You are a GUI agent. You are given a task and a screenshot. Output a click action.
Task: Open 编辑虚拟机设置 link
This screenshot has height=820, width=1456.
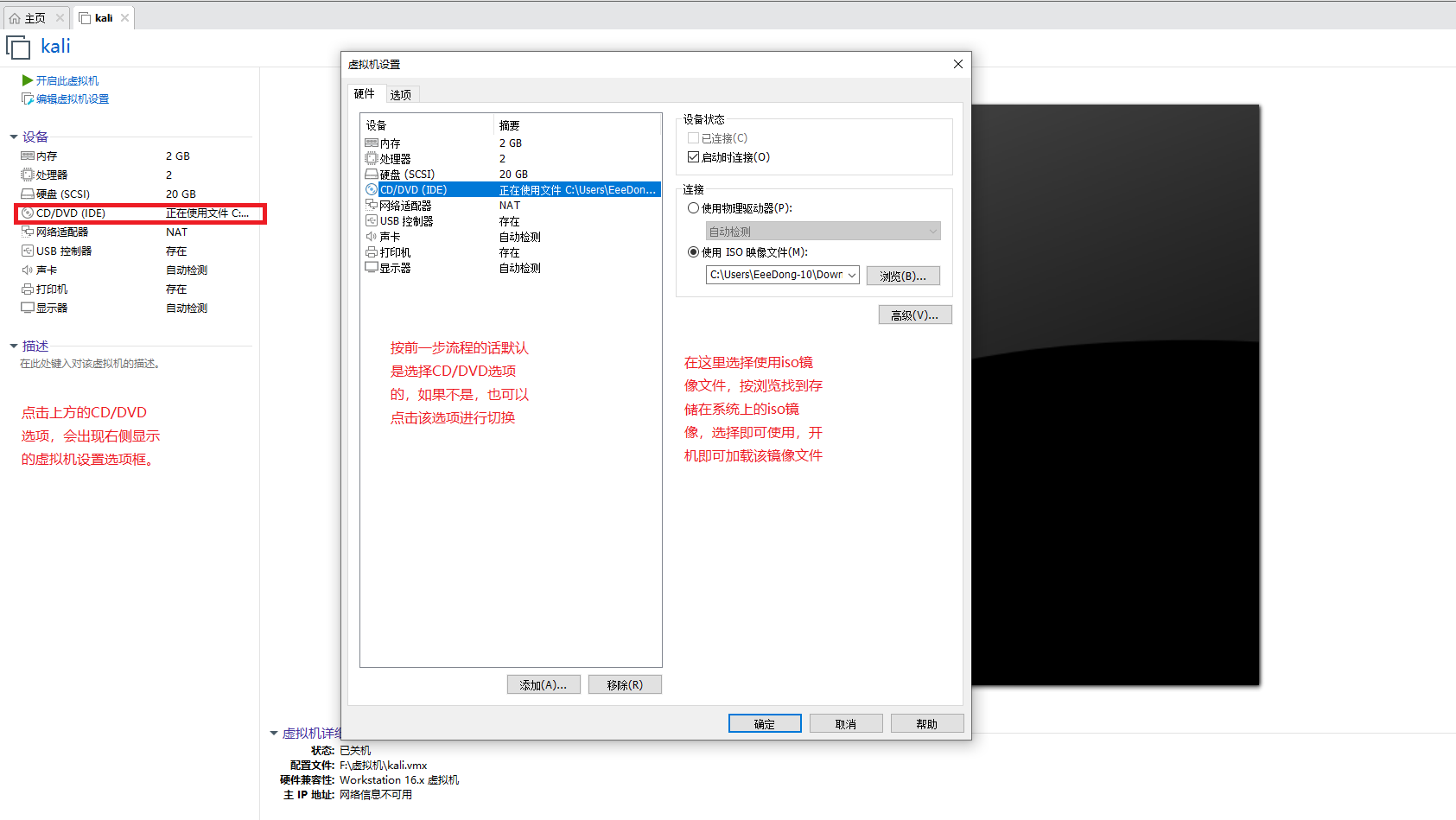tap(73, 99)
